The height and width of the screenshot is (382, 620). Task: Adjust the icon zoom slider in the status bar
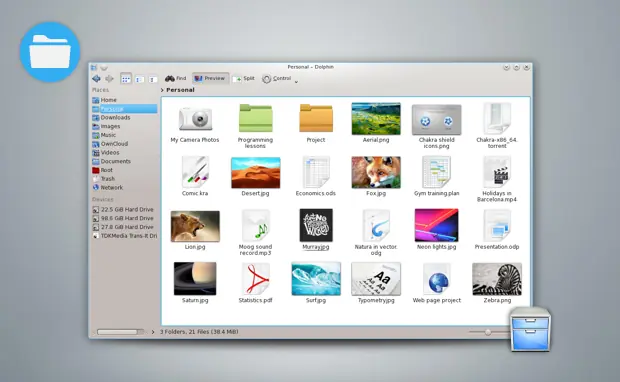coord(488,332)
